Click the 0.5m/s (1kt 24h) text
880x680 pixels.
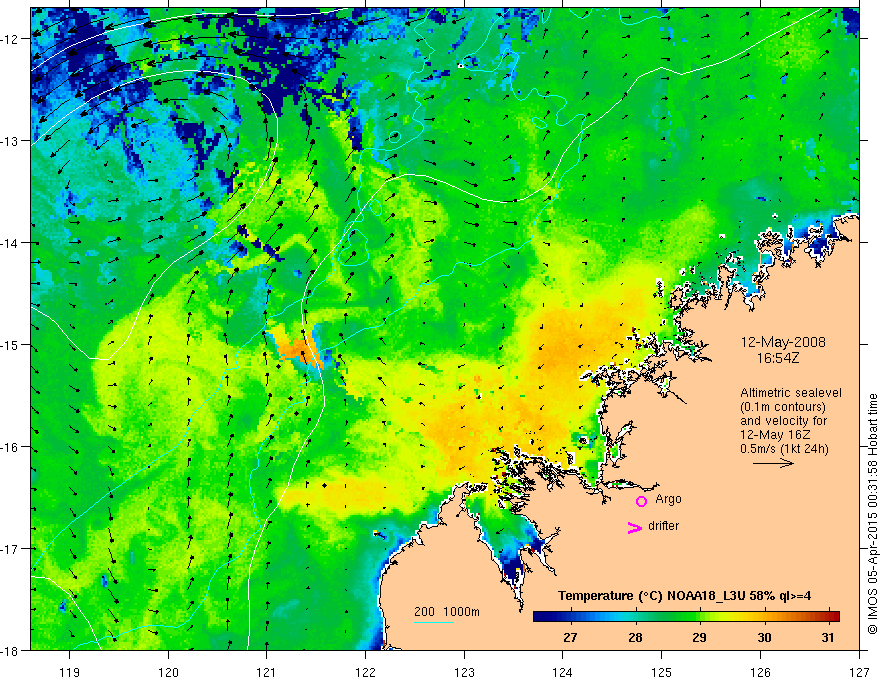pos(784,449)
